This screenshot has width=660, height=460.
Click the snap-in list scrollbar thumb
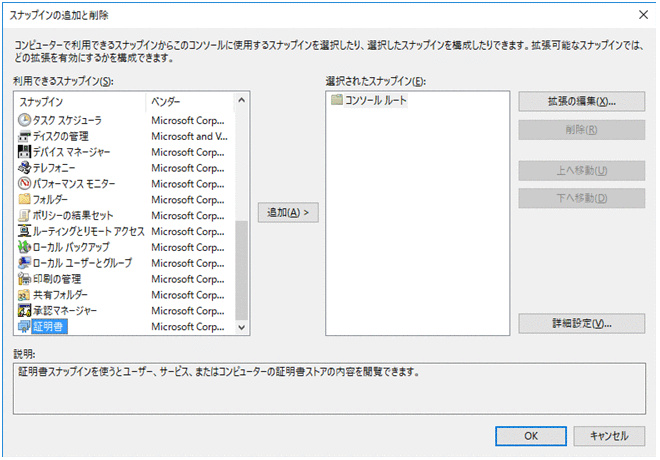point(242,270)
